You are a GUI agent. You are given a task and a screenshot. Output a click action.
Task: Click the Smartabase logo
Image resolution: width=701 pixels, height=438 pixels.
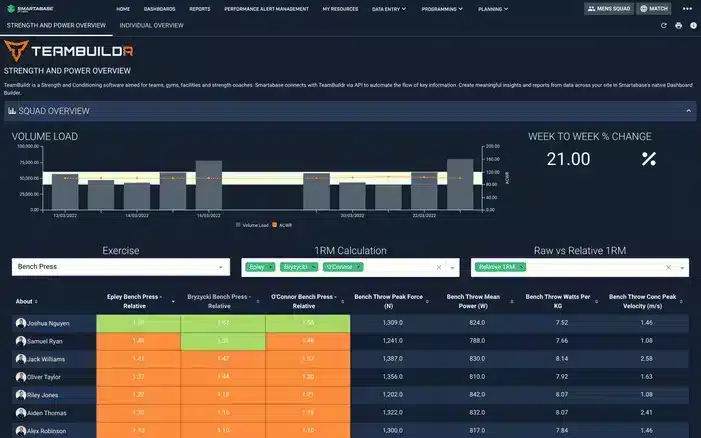pos(30,8)
